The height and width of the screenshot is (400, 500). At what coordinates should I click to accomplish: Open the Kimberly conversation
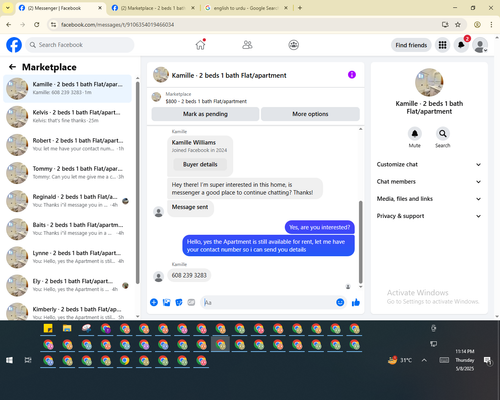[67, 311]
